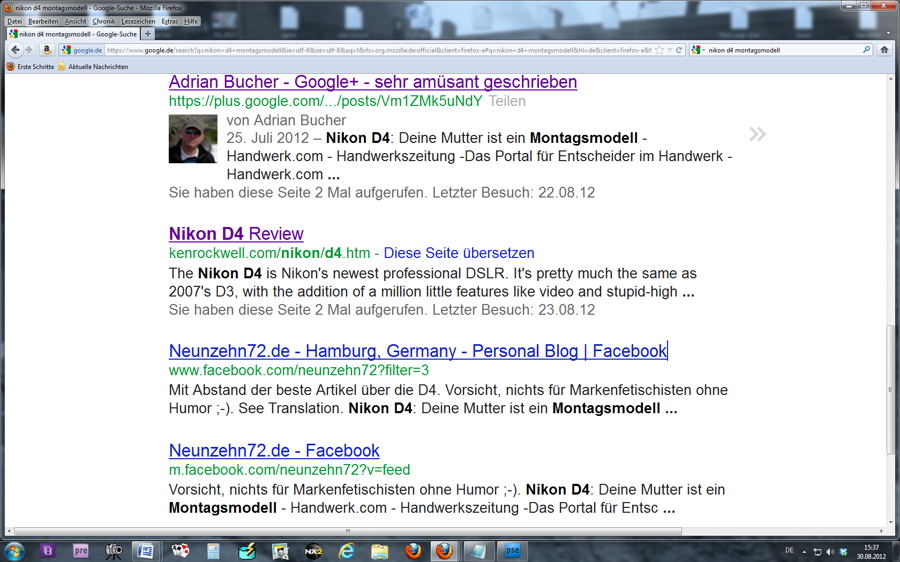The height and width of the screenshot is (562, 900).
Task: Expand the URL history dropdown arrow
Action: [669, 50]
